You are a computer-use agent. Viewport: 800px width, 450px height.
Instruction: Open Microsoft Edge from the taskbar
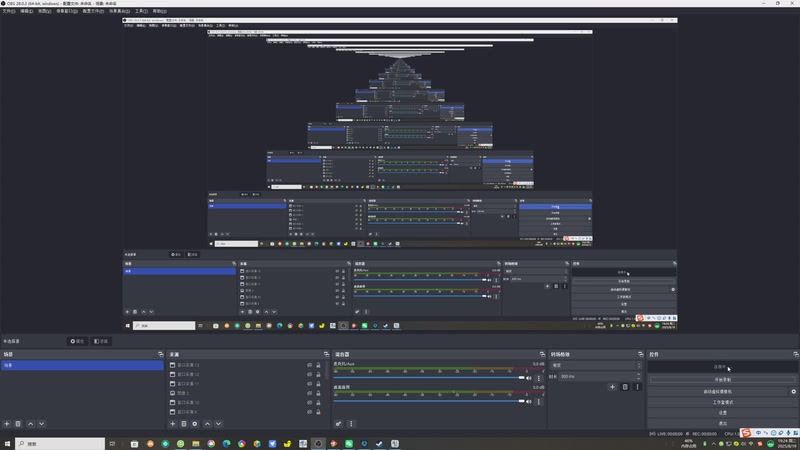227,444
